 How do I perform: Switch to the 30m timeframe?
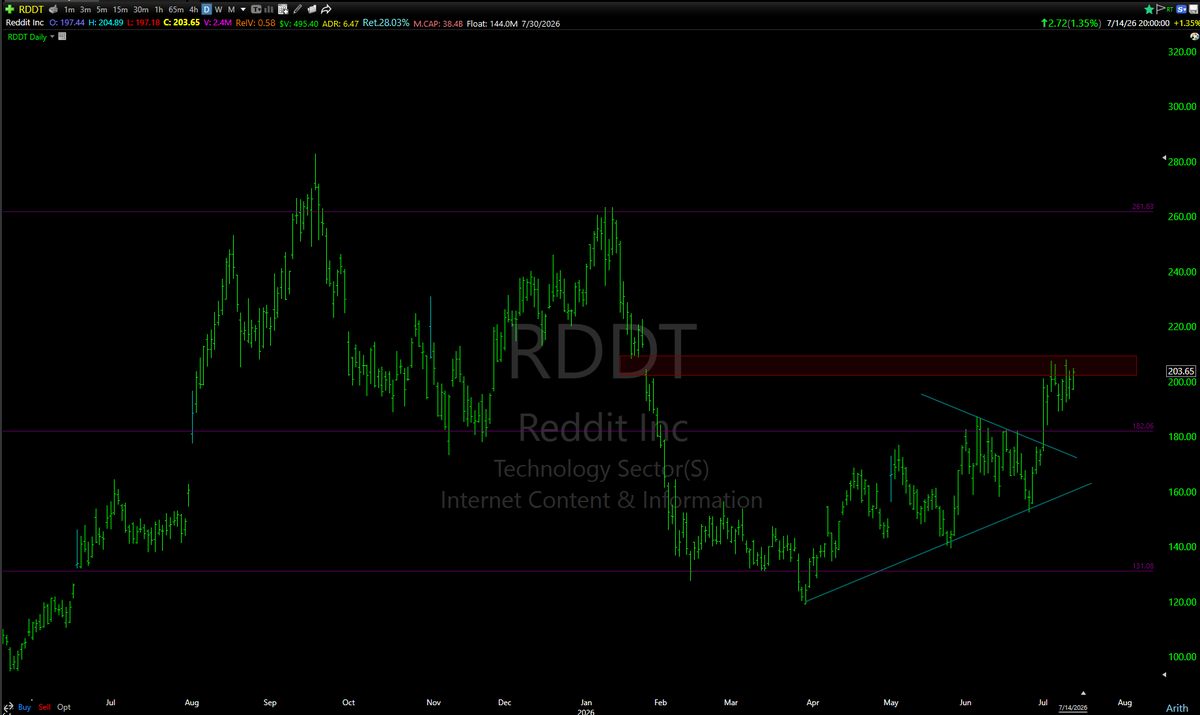click(x=141, y=9)
